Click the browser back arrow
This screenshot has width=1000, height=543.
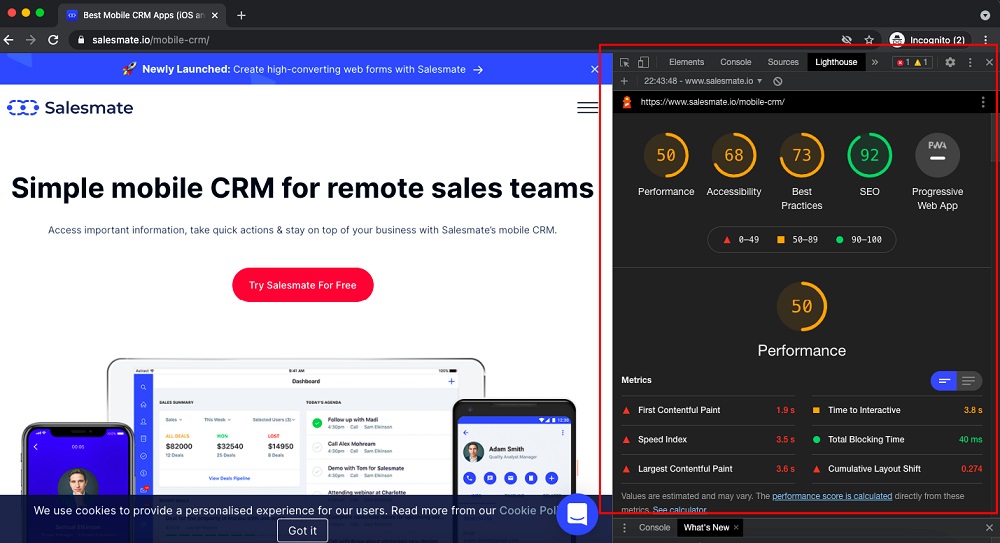pyautogui.click(x=9, y=40)
